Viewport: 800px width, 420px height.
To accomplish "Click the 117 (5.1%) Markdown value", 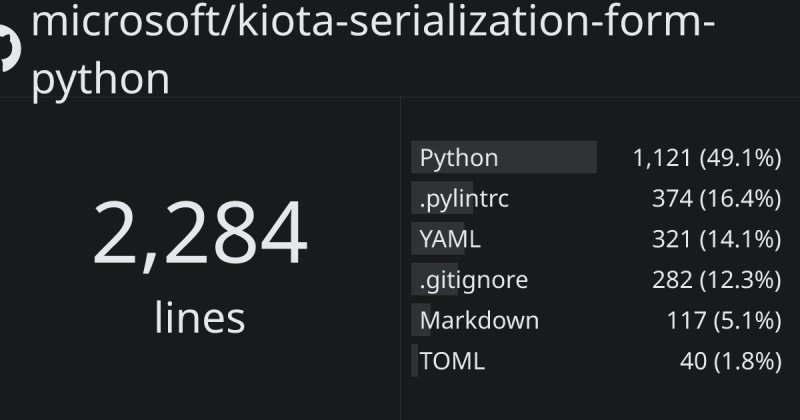I will [x=724, y=320].
